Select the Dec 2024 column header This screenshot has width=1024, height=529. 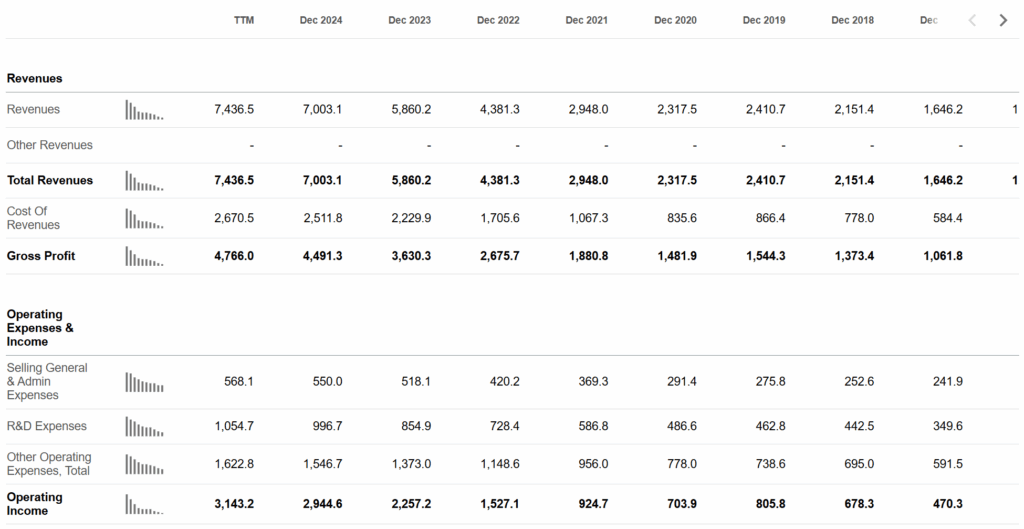321,20
